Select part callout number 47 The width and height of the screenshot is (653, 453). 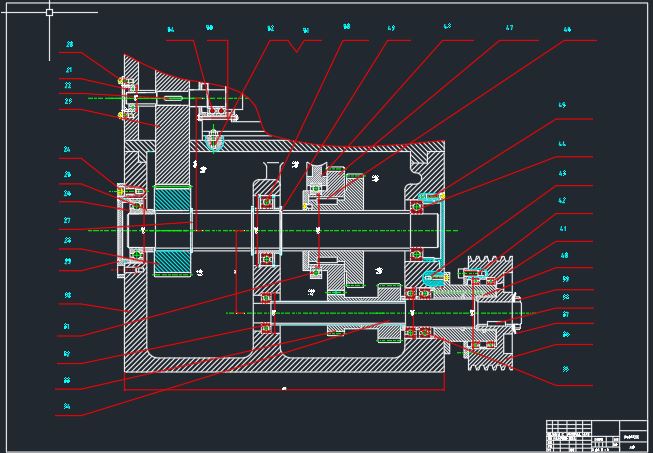point(509,28)
